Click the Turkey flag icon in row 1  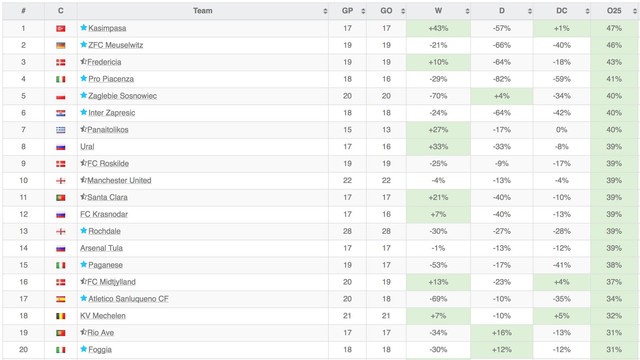pyautogui.click(x=61, y=29)
